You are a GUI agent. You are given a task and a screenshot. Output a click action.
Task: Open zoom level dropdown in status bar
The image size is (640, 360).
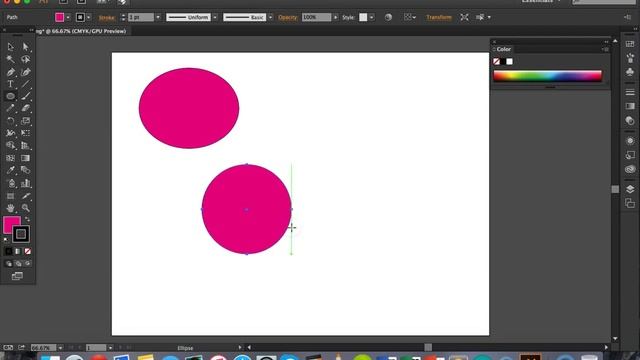pos(60,348)
